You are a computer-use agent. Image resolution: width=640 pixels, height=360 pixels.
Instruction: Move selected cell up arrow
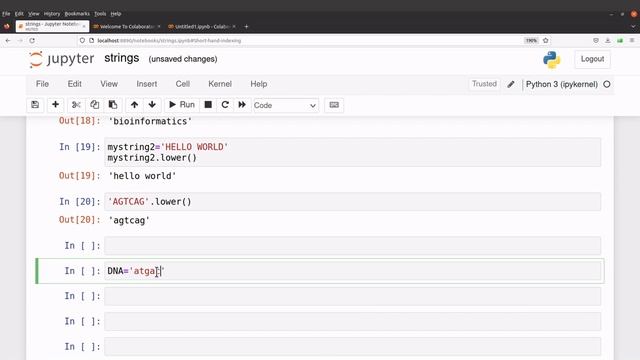(x=134, y=105)
